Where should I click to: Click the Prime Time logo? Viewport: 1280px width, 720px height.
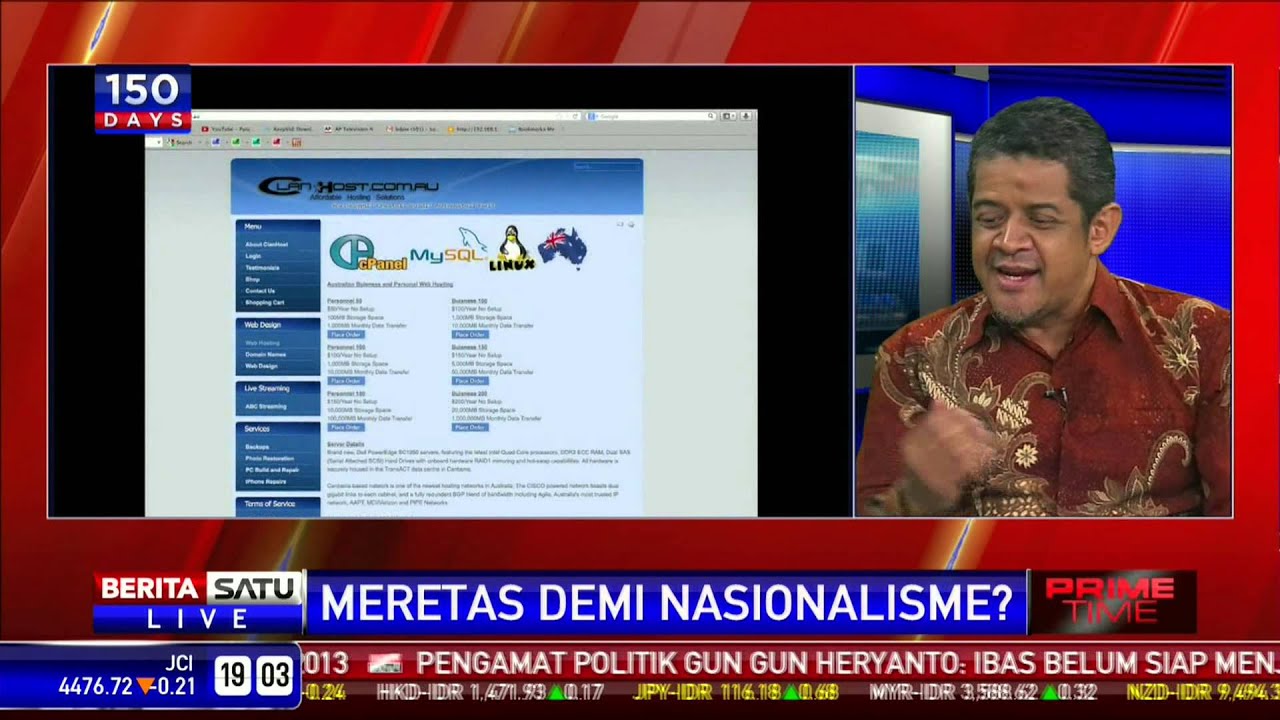tap(1111, 603)
